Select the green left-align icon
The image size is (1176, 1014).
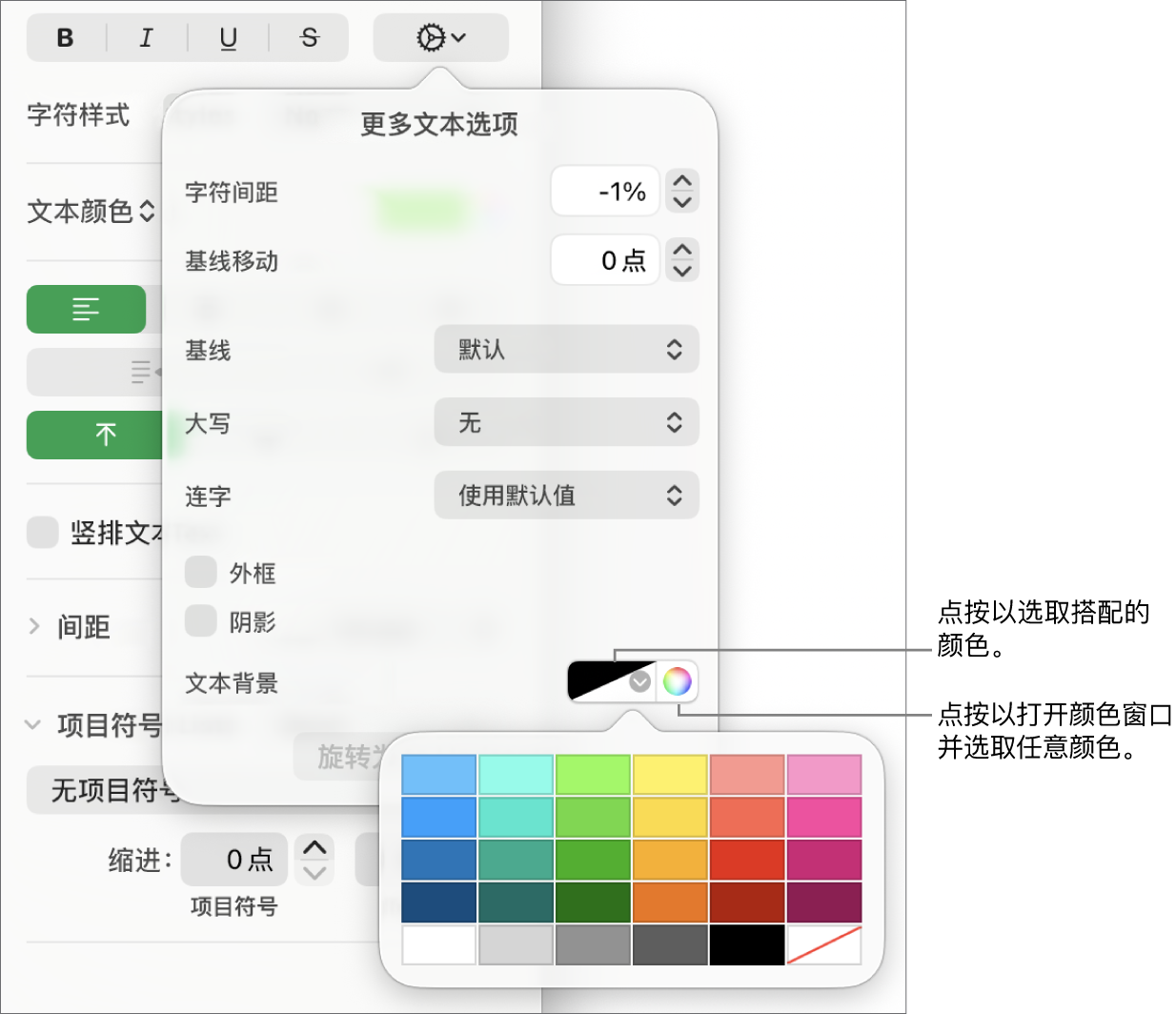pos(86,309)
